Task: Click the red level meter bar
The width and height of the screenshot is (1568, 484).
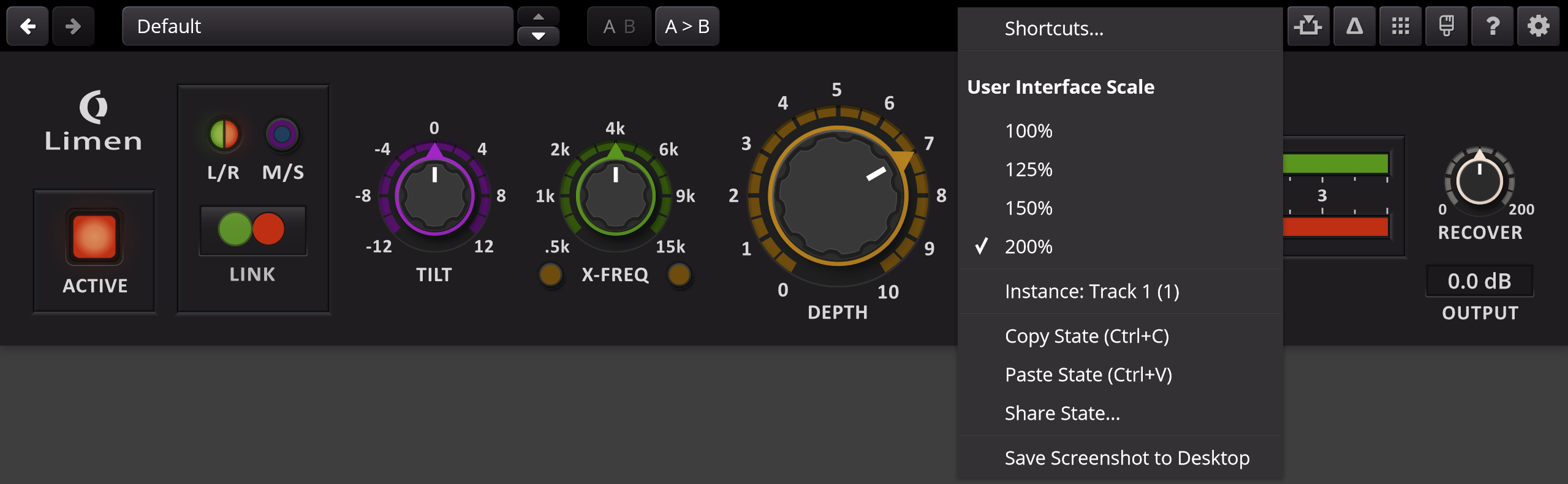Action: pyautogui.click(x=1336, y=227)
